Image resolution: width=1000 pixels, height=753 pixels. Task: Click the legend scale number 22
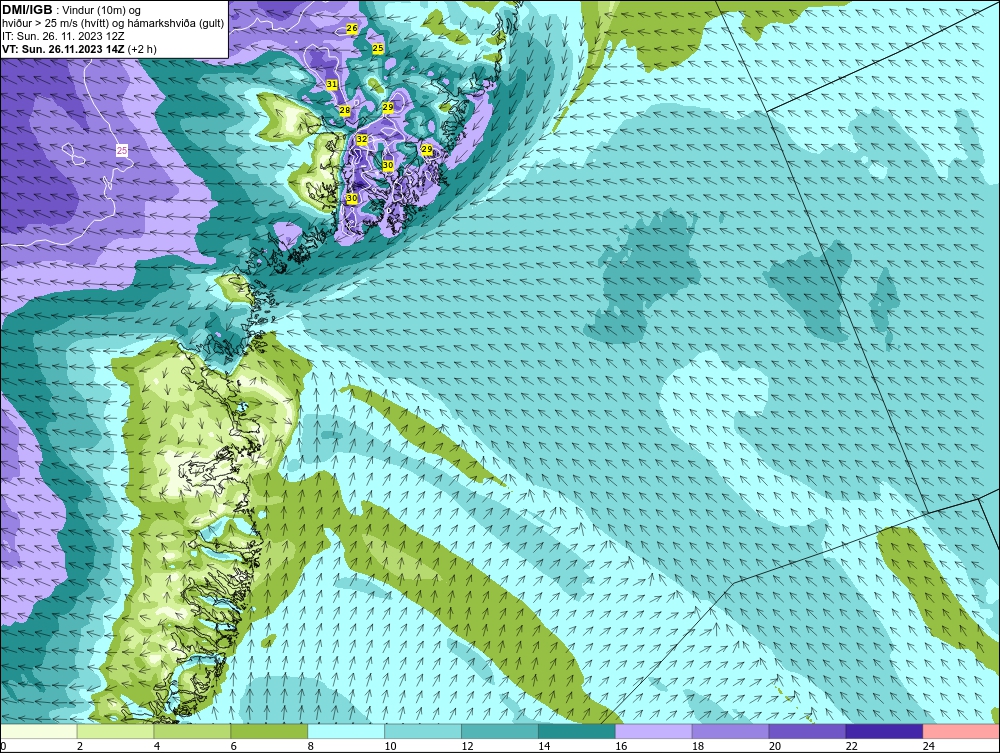851,746
